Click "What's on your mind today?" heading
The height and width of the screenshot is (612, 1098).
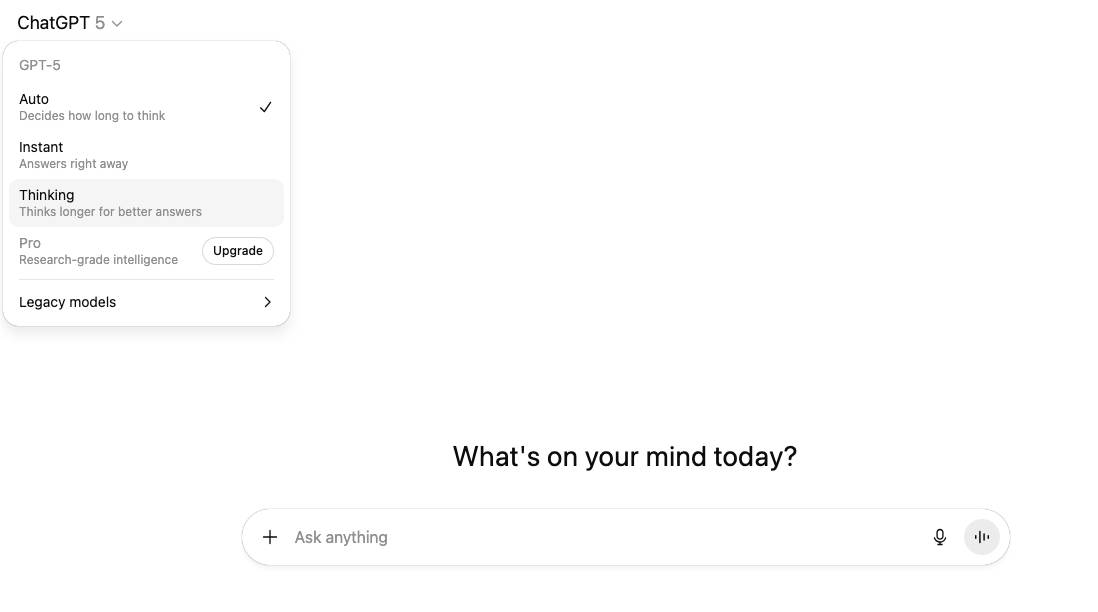click(x=625, y=456)
